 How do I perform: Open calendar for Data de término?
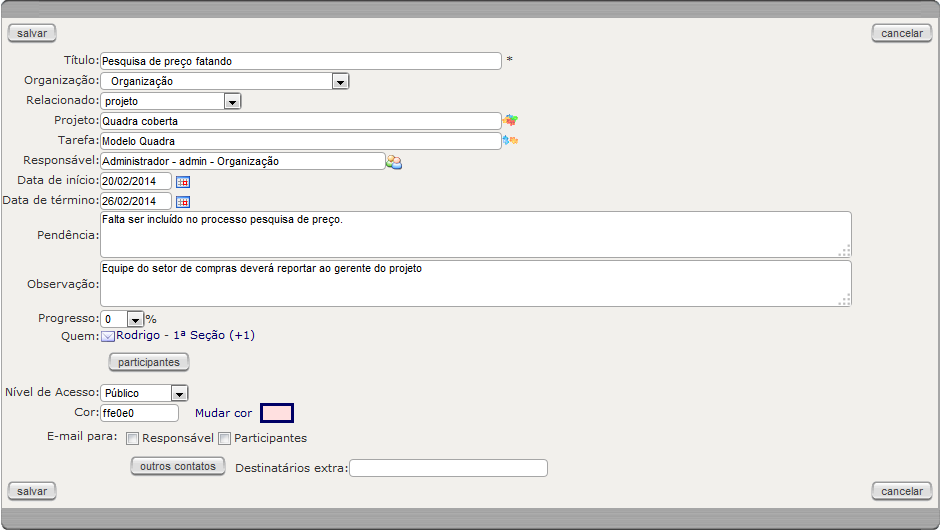[182, 202]
